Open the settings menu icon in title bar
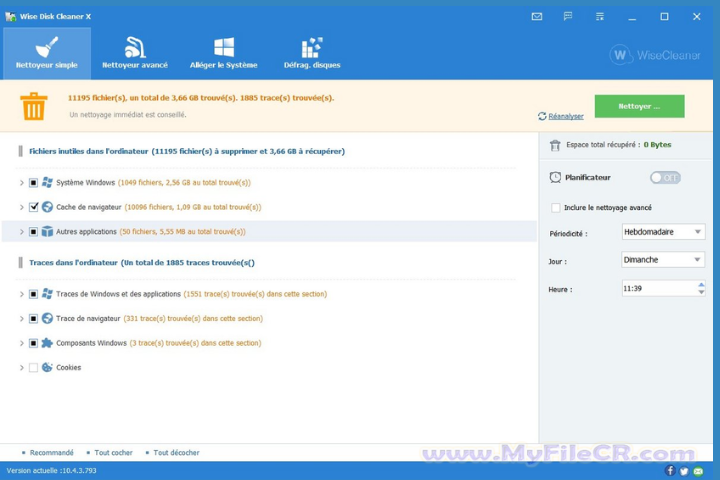 [600, 17]
